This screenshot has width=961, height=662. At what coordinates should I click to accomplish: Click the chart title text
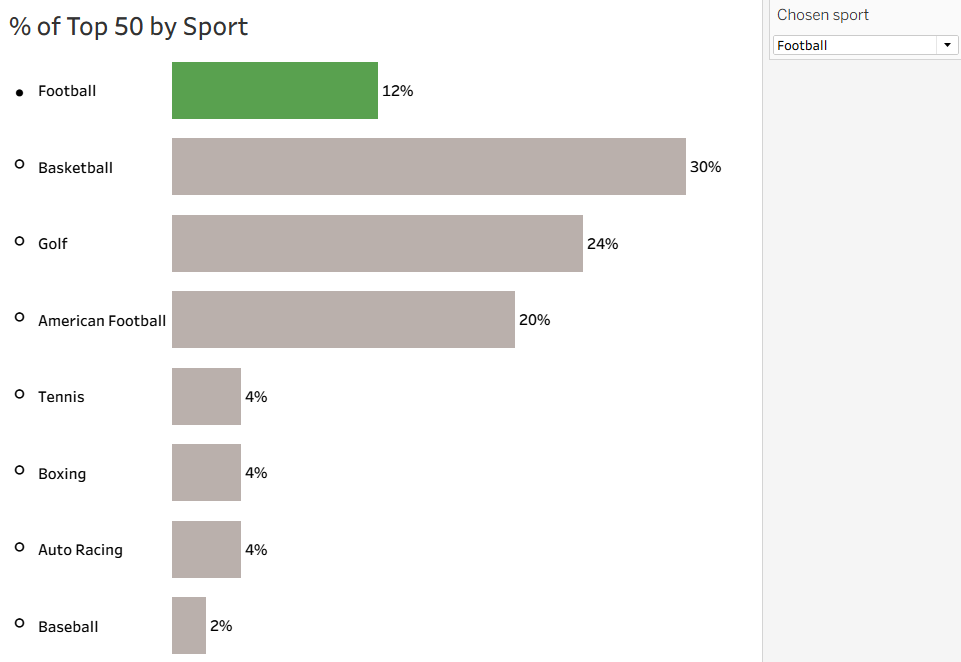[x=129, y=27]
